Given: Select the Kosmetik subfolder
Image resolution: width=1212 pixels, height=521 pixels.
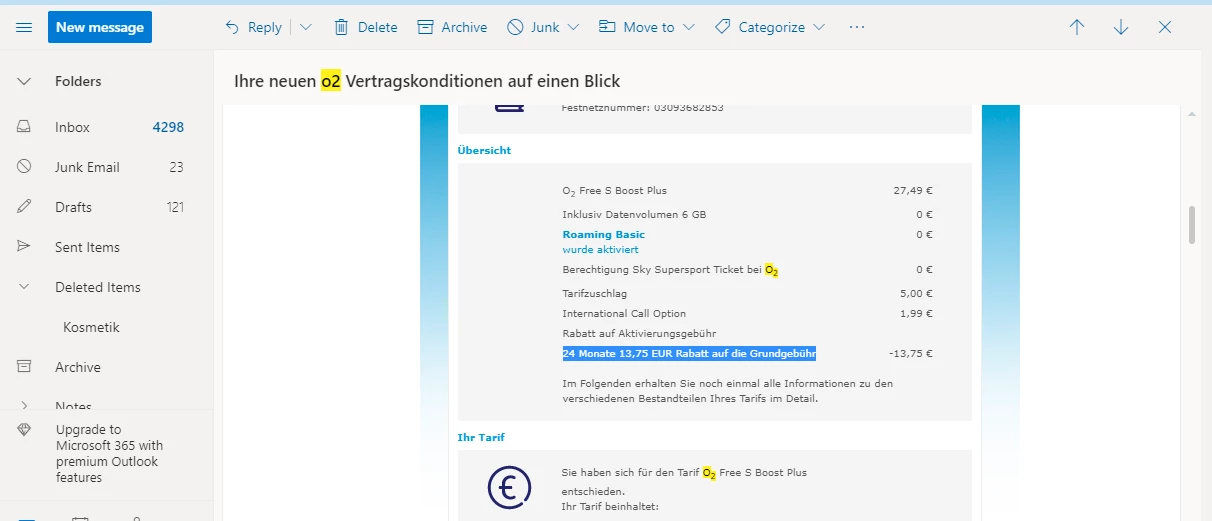Looking at the screenshot, I should tap(91, 327).
